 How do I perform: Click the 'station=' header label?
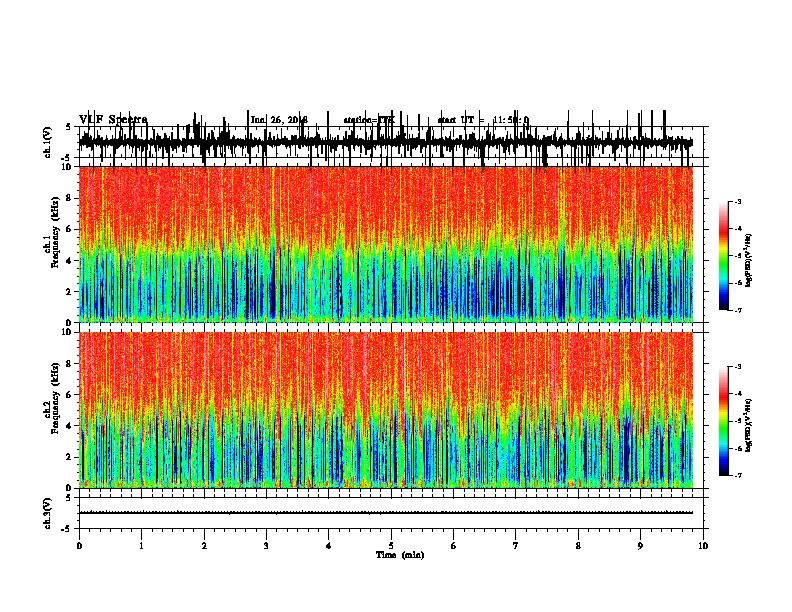coord(361,120)
